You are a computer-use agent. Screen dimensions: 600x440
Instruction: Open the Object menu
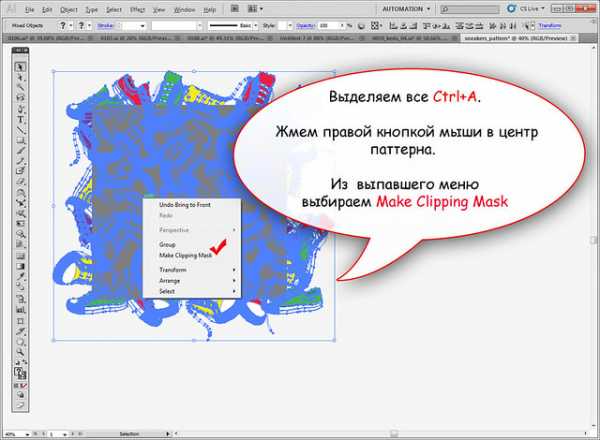[x=69, y=9]
